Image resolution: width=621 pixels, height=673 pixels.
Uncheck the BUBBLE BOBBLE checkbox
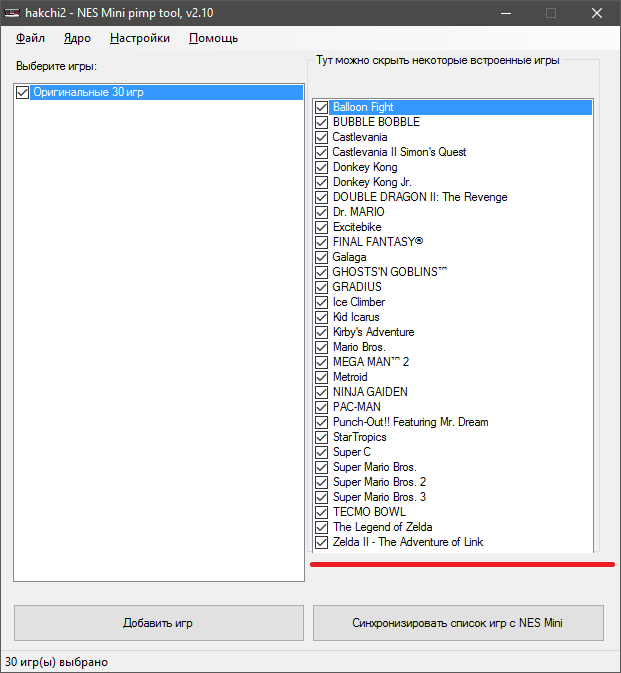tap(321, 122)
